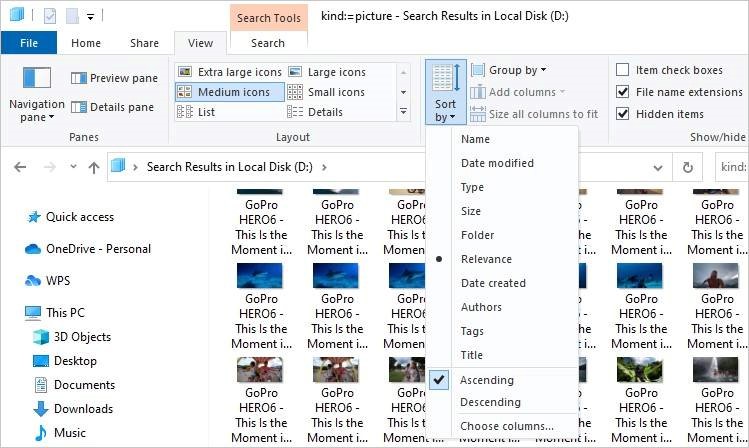
Task: Select Small icons layout
Action: [327, 92]
